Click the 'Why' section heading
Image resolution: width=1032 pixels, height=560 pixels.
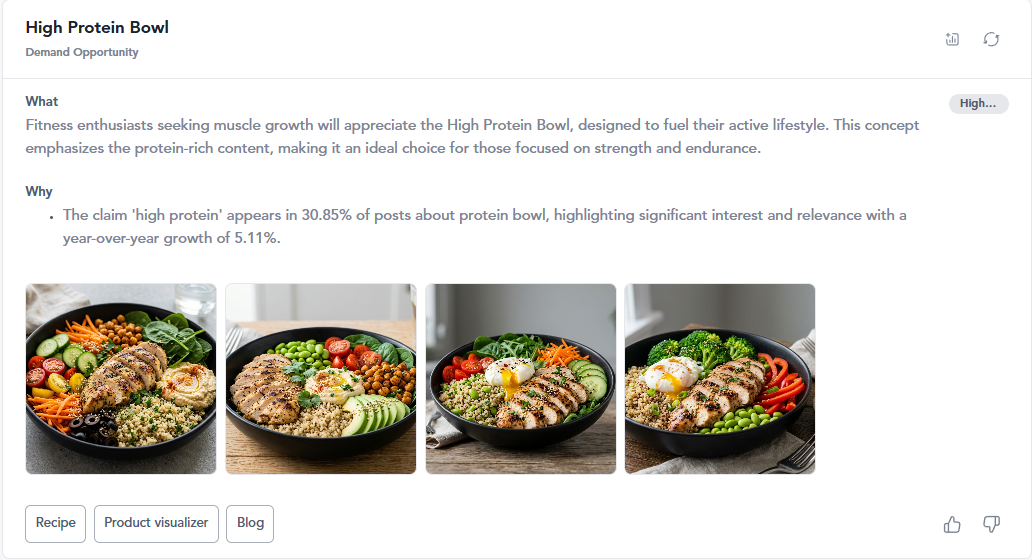pyautogui.click(x=39, y=191)
